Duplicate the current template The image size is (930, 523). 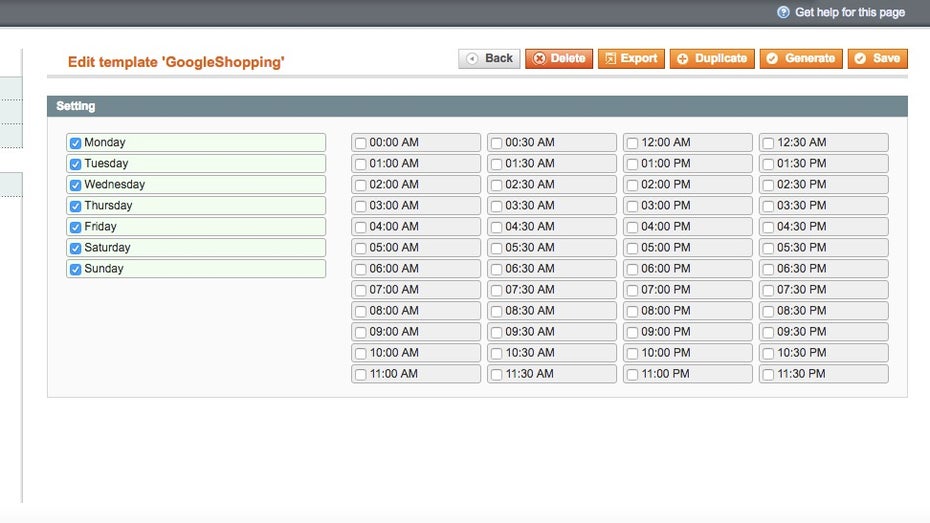[x=712, y=59]
